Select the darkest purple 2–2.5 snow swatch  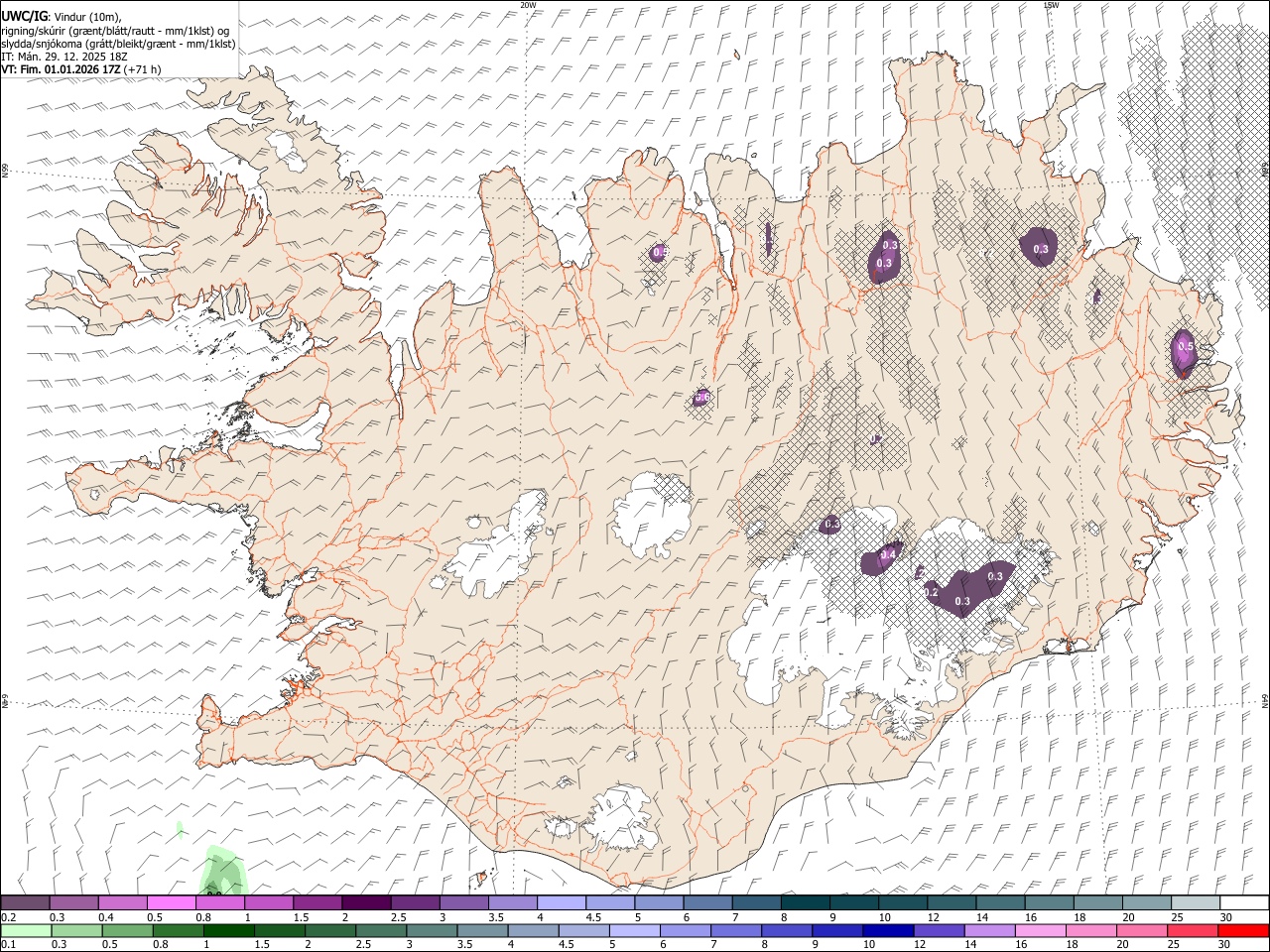tap(366, 903)
